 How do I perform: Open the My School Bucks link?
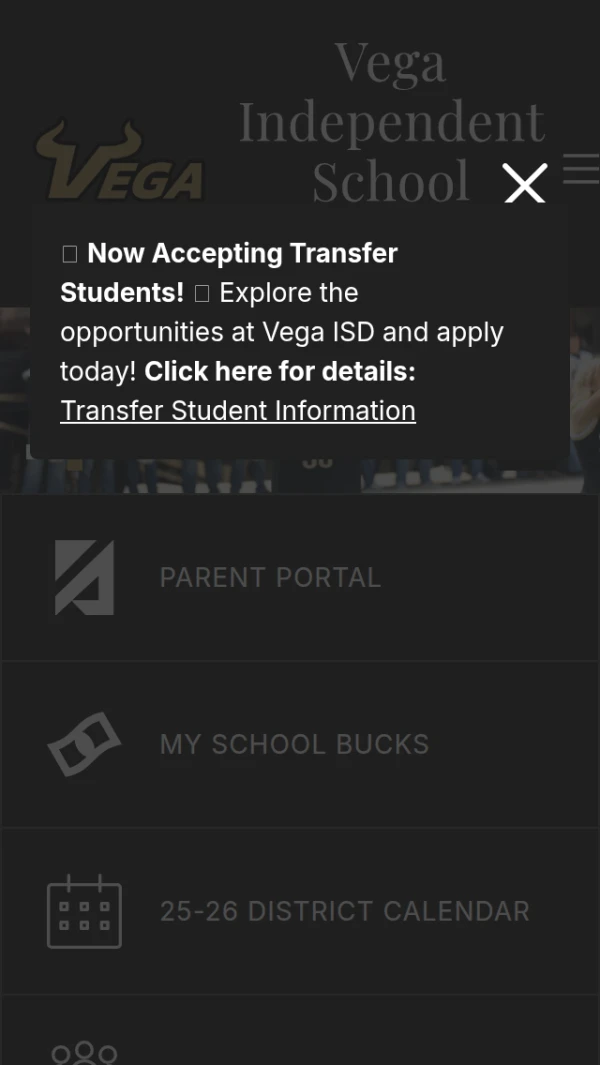(x=294, y=744)
